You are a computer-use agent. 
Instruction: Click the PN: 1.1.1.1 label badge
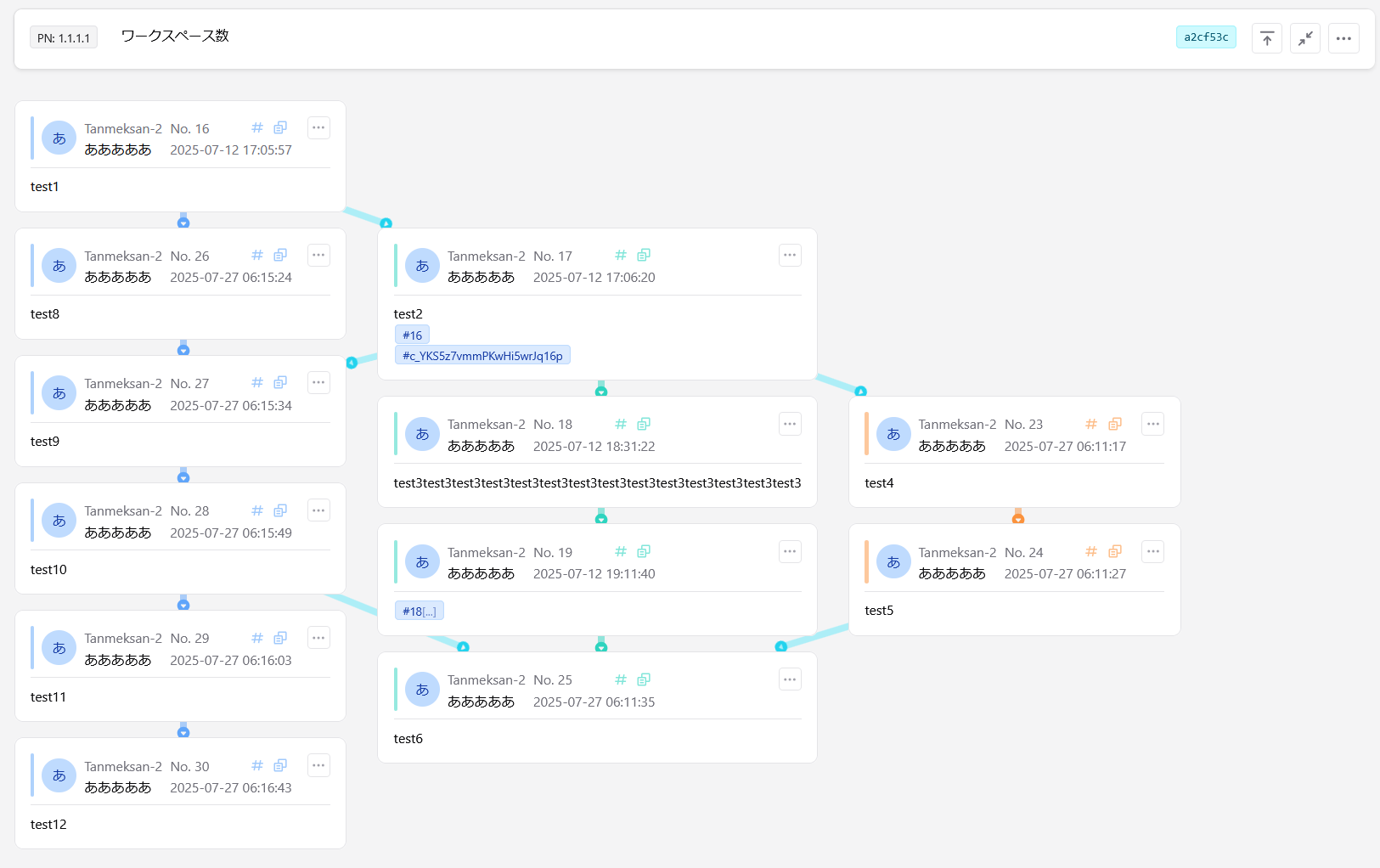pos(64,38)
